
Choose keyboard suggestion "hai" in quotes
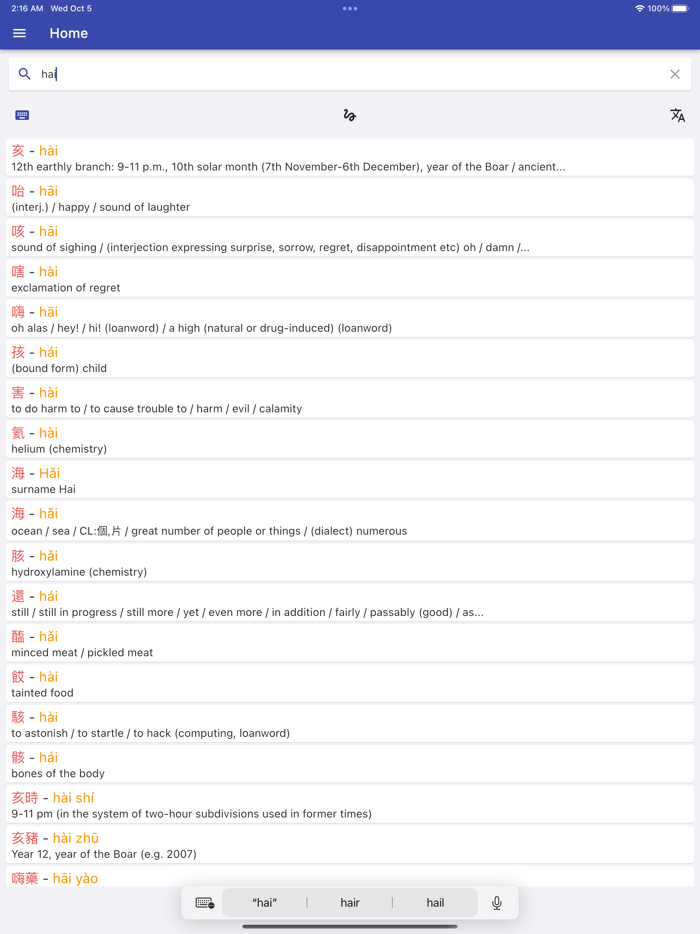(265, 902)
